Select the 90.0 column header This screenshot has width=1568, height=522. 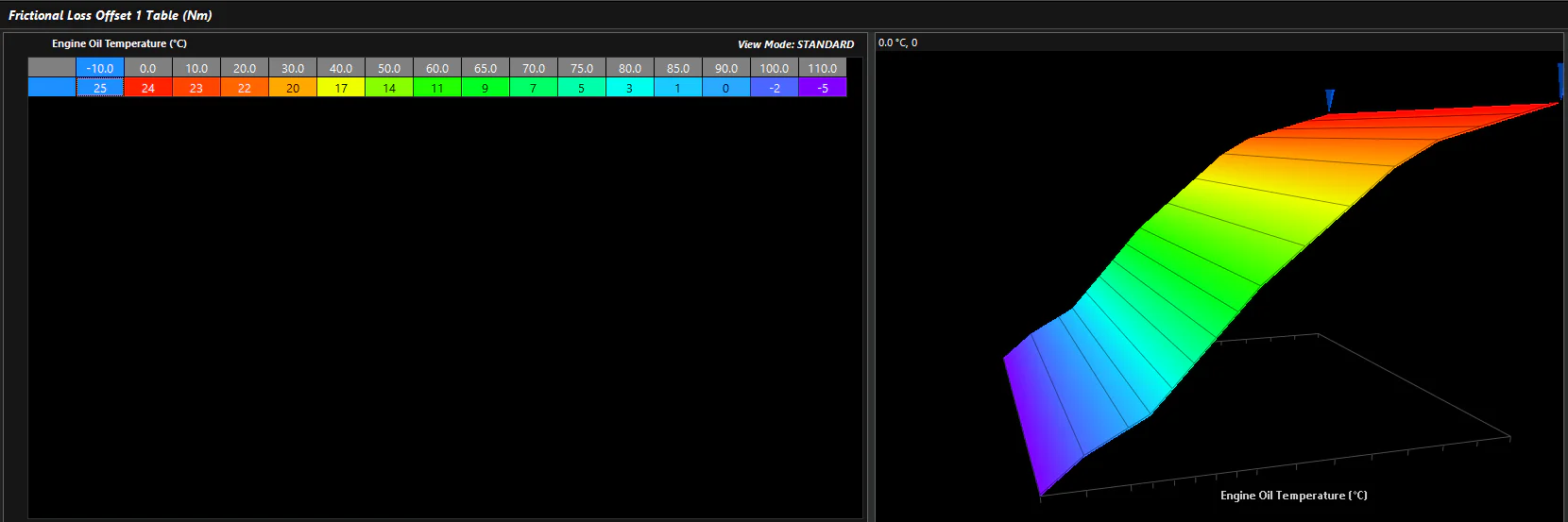(x=726, y=68)
